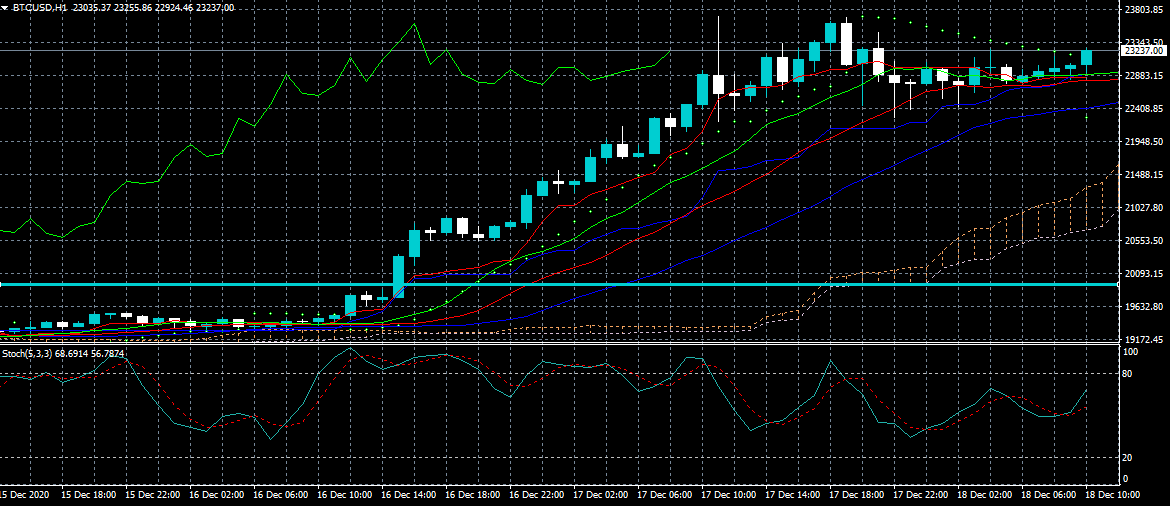Click the BTCUSD,H1 chart title text

pos(40,7)
